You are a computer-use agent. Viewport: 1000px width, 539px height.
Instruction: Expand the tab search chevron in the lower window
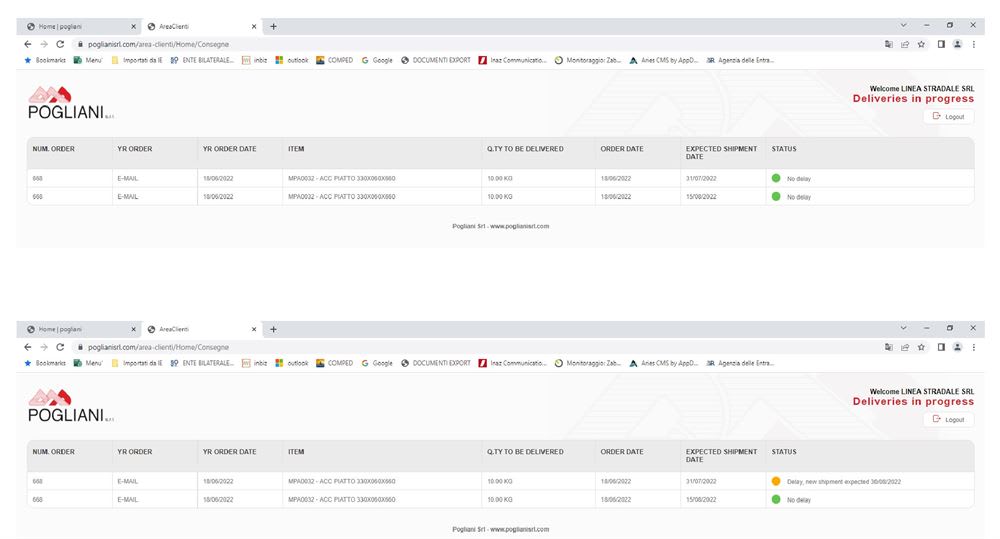903,328
